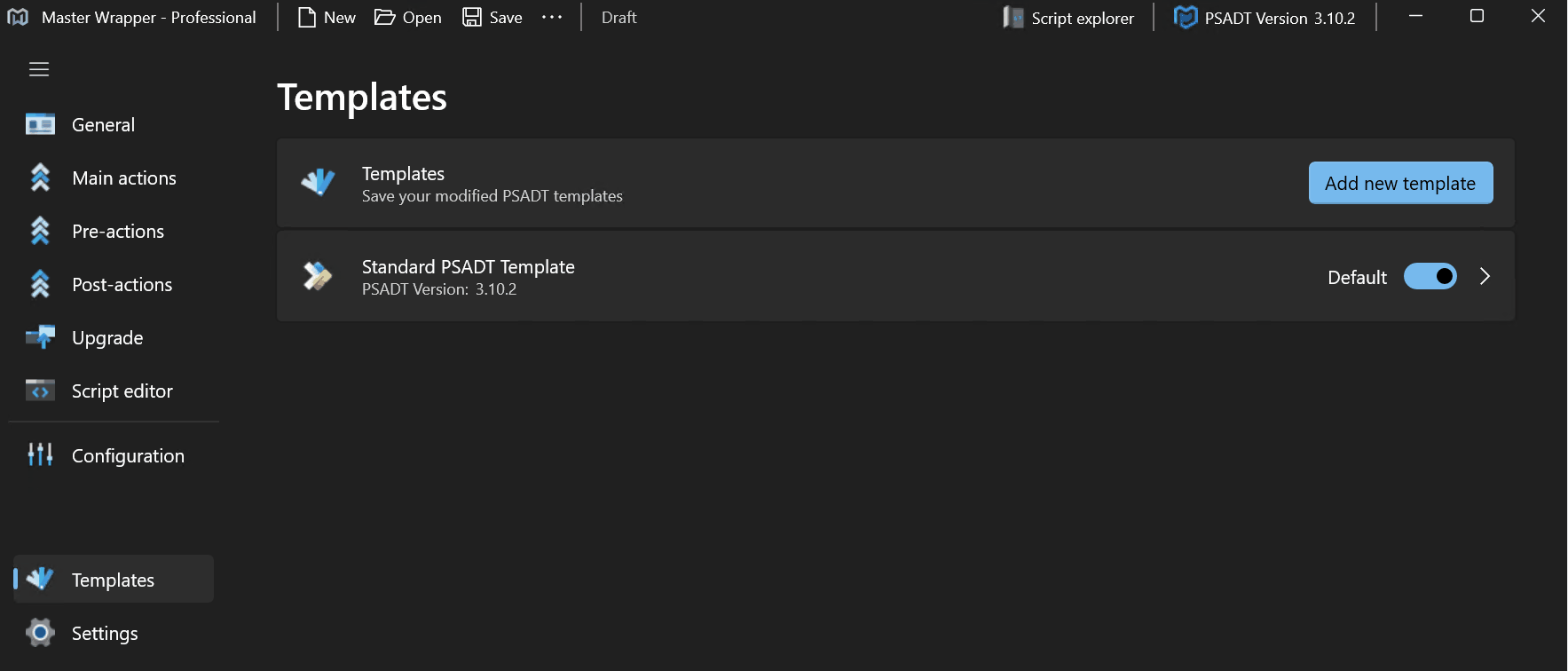This screenshot has width=1568, height=671.
Task: Expand the Standard PSADT Template chevron
Action: pyautogui.click(x=1485, y=276)
